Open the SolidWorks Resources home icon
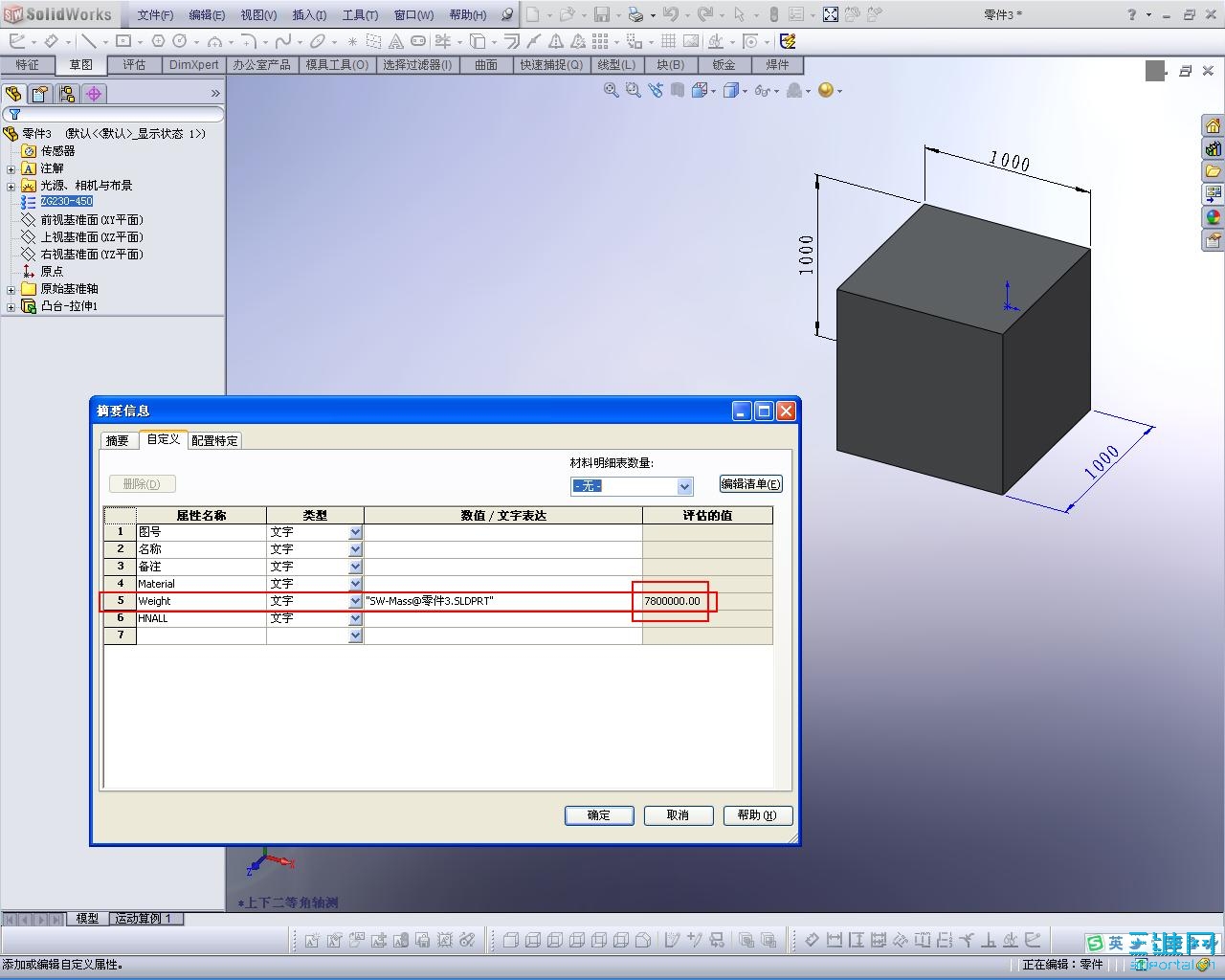The height and width of the screenshot is (980, 1225). coord(1214,126)
